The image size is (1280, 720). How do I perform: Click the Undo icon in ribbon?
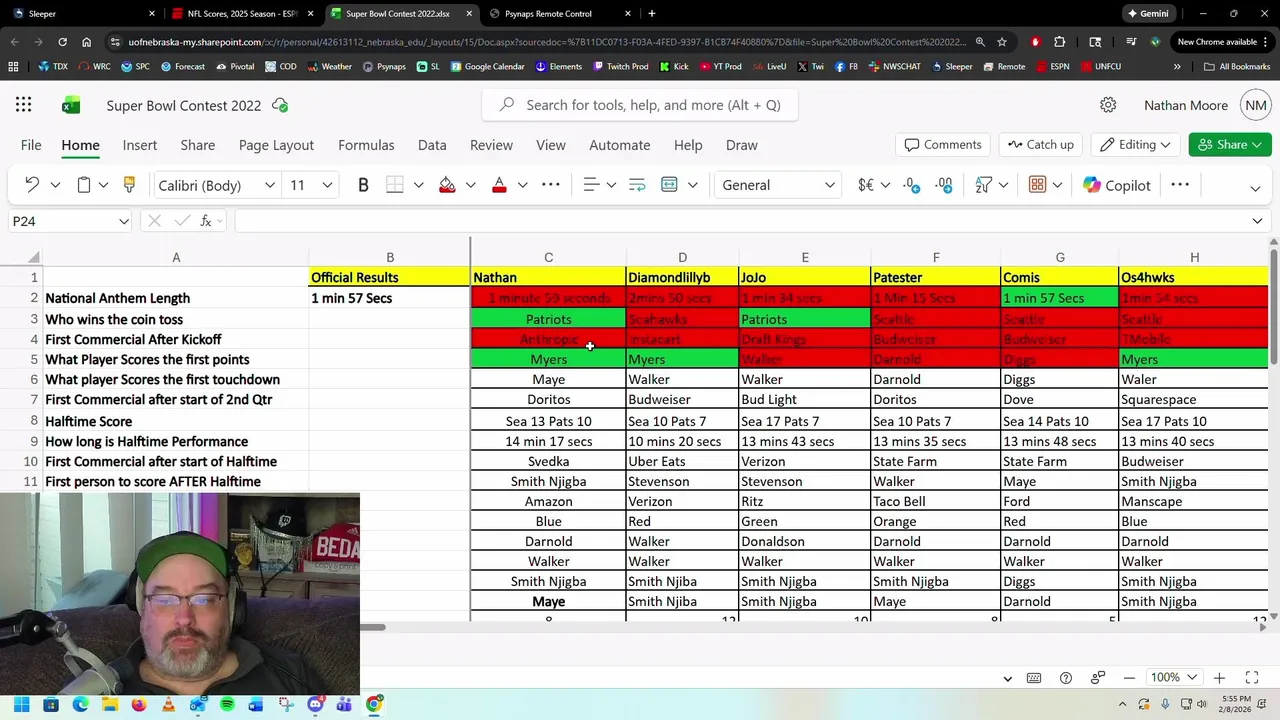tap(32, 185)
